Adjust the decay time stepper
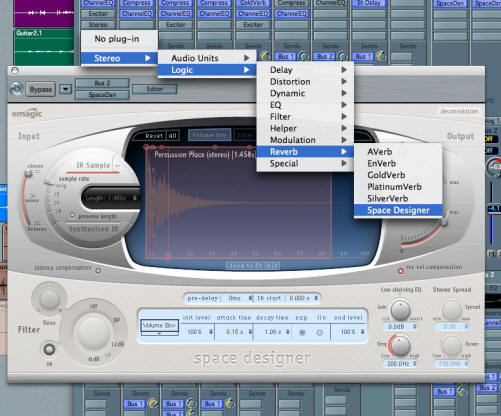The width and height of the screenshot is (501, 416). coord(288,332)
